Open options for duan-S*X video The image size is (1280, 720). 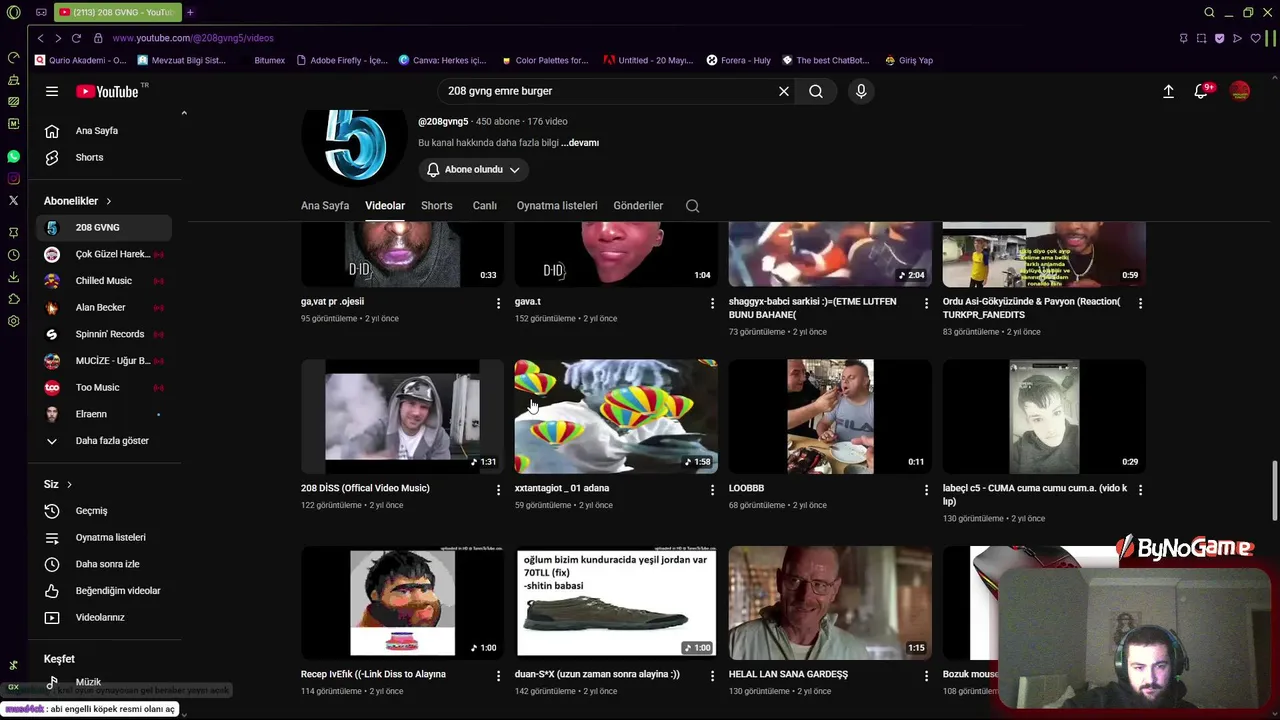click(712, 676)
